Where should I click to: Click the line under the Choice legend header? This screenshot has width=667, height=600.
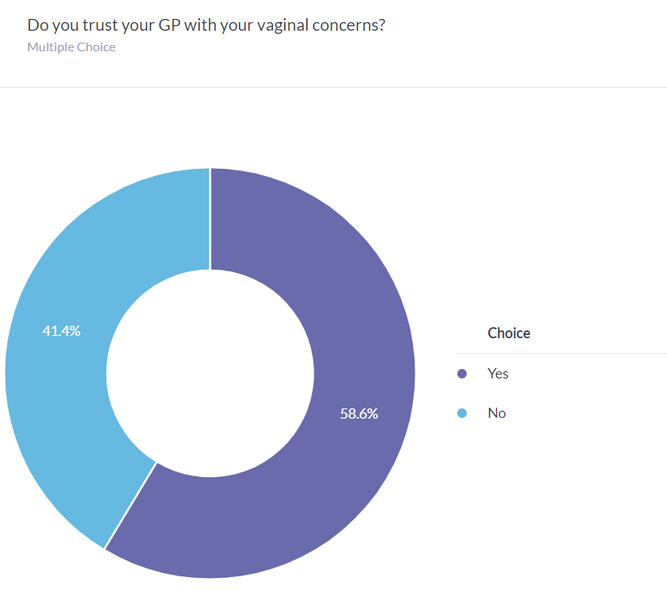(x=560, y=353)
